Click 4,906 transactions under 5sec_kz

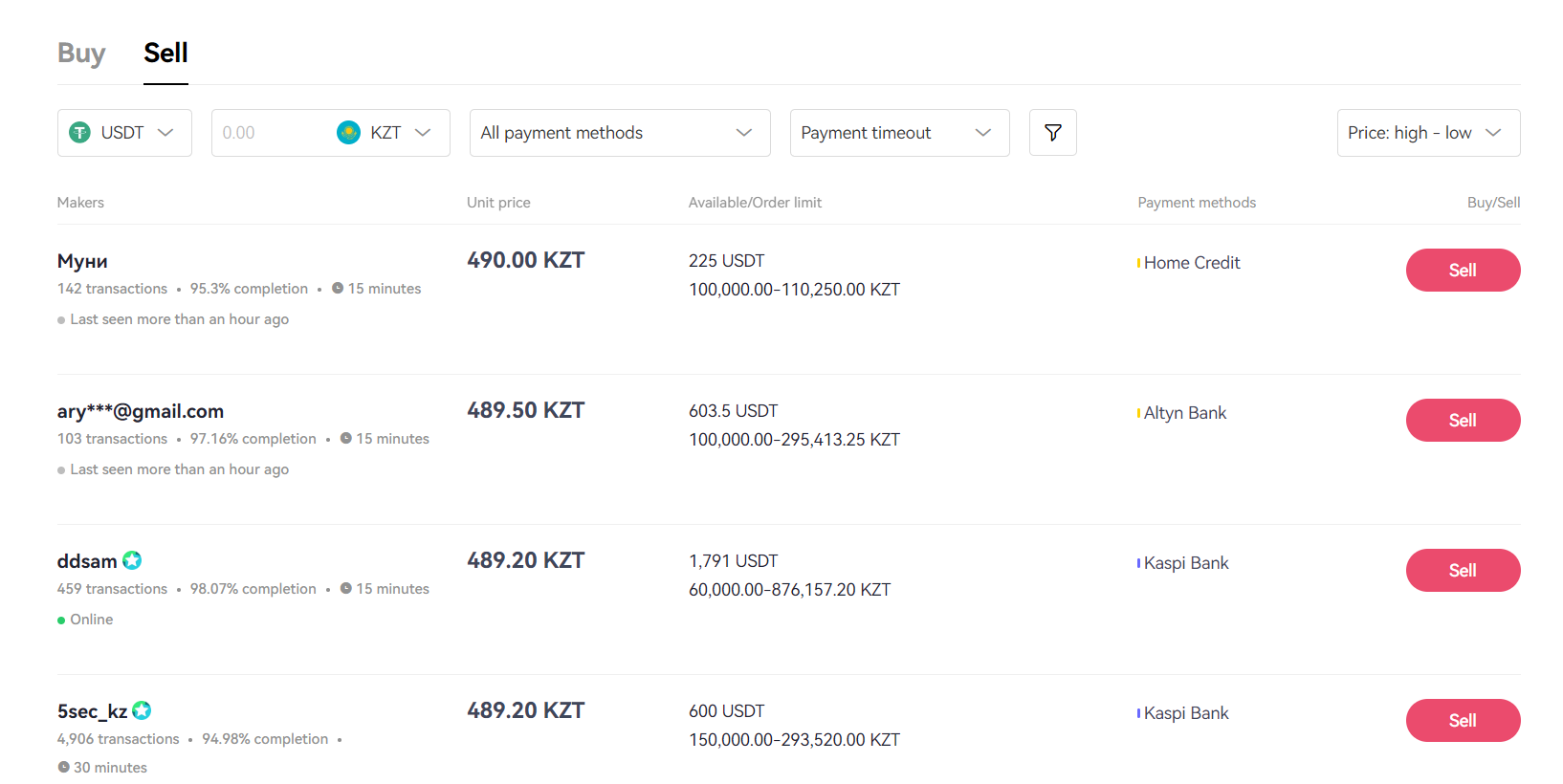[x=119, y=739]
